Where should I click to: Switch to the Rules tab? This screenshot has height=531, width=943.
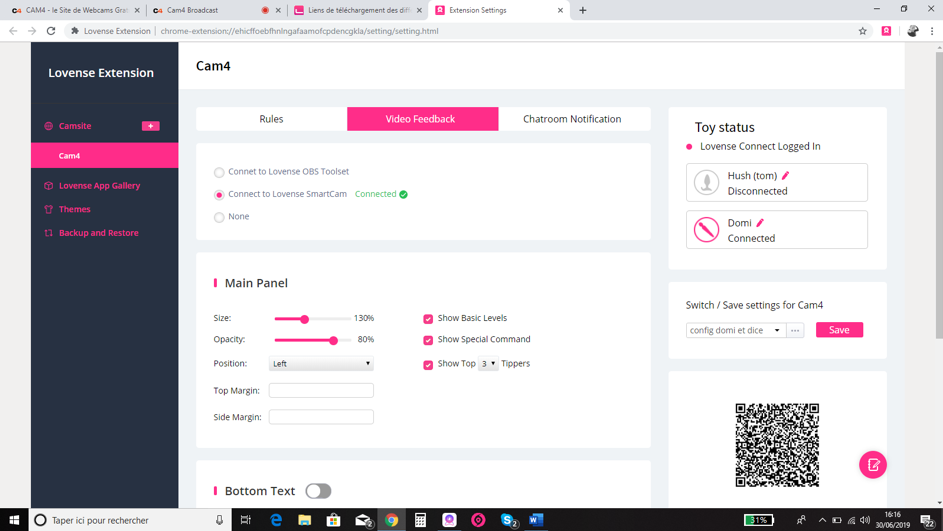coord(271,119)
